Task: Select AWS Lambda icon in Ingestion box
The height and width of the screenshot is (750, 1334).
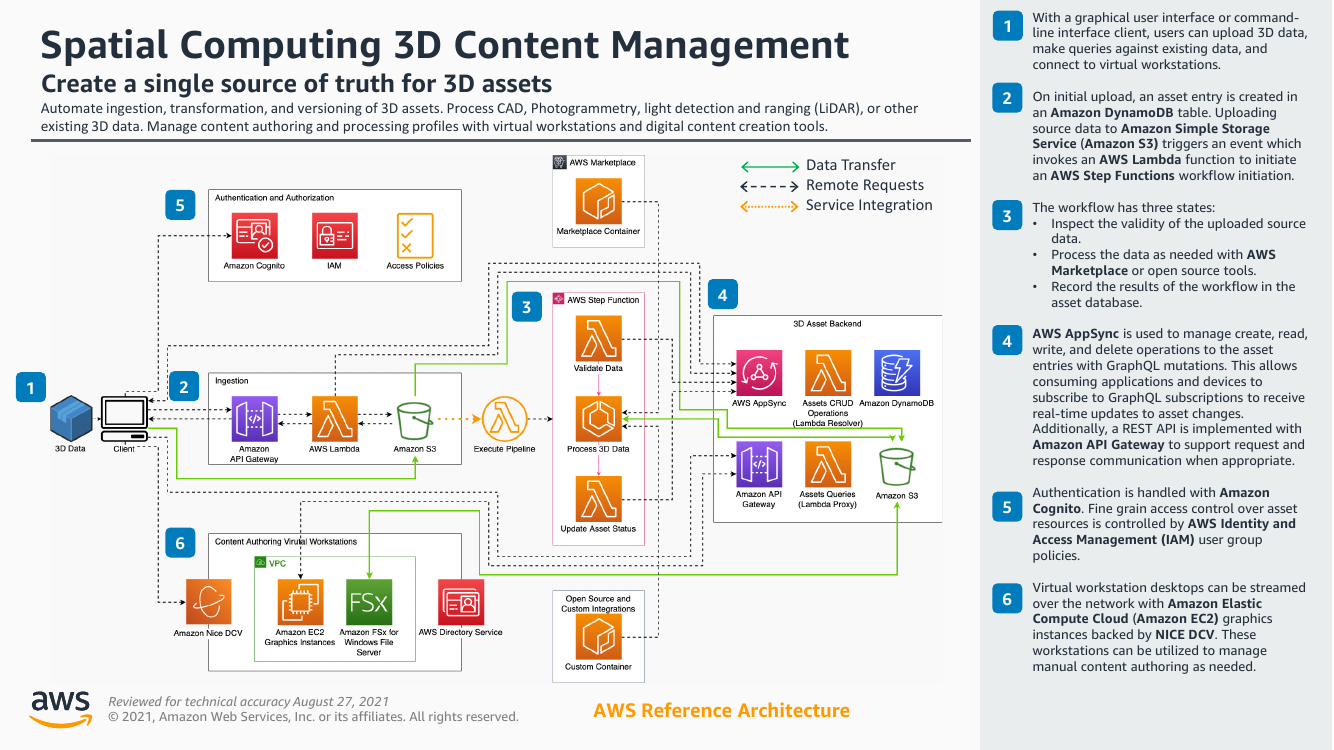Action: point(335,419)
